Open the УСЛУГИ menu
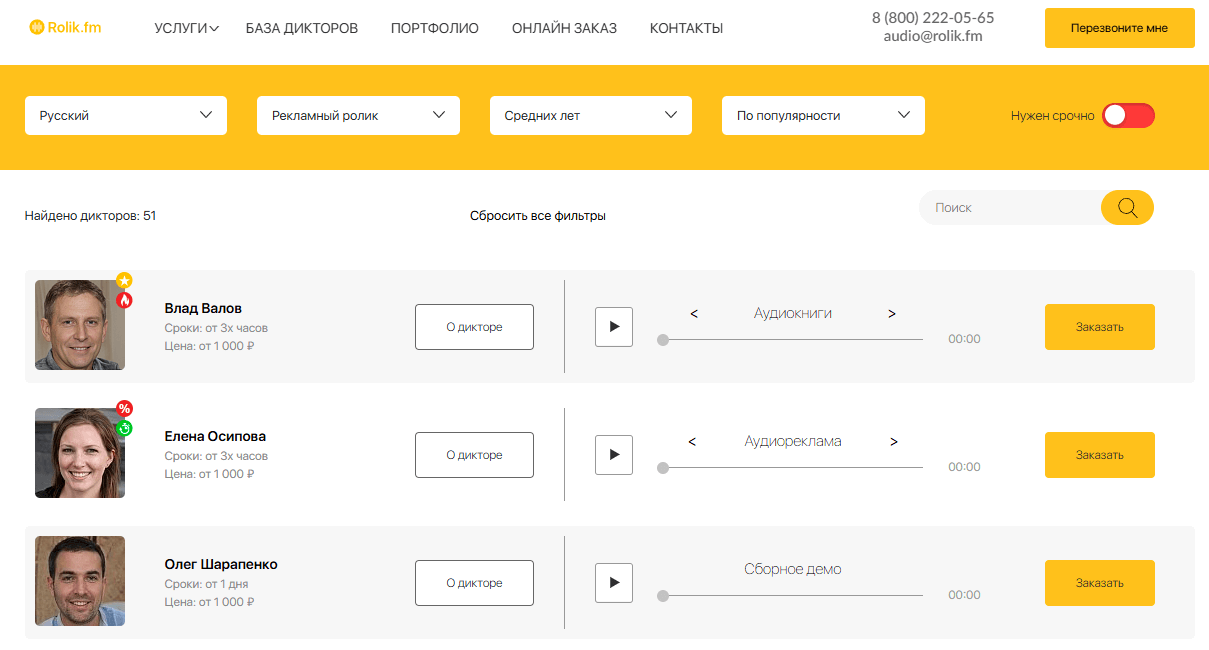The height and width of the screenshot is (650, 1209). [x=185, y=28]
